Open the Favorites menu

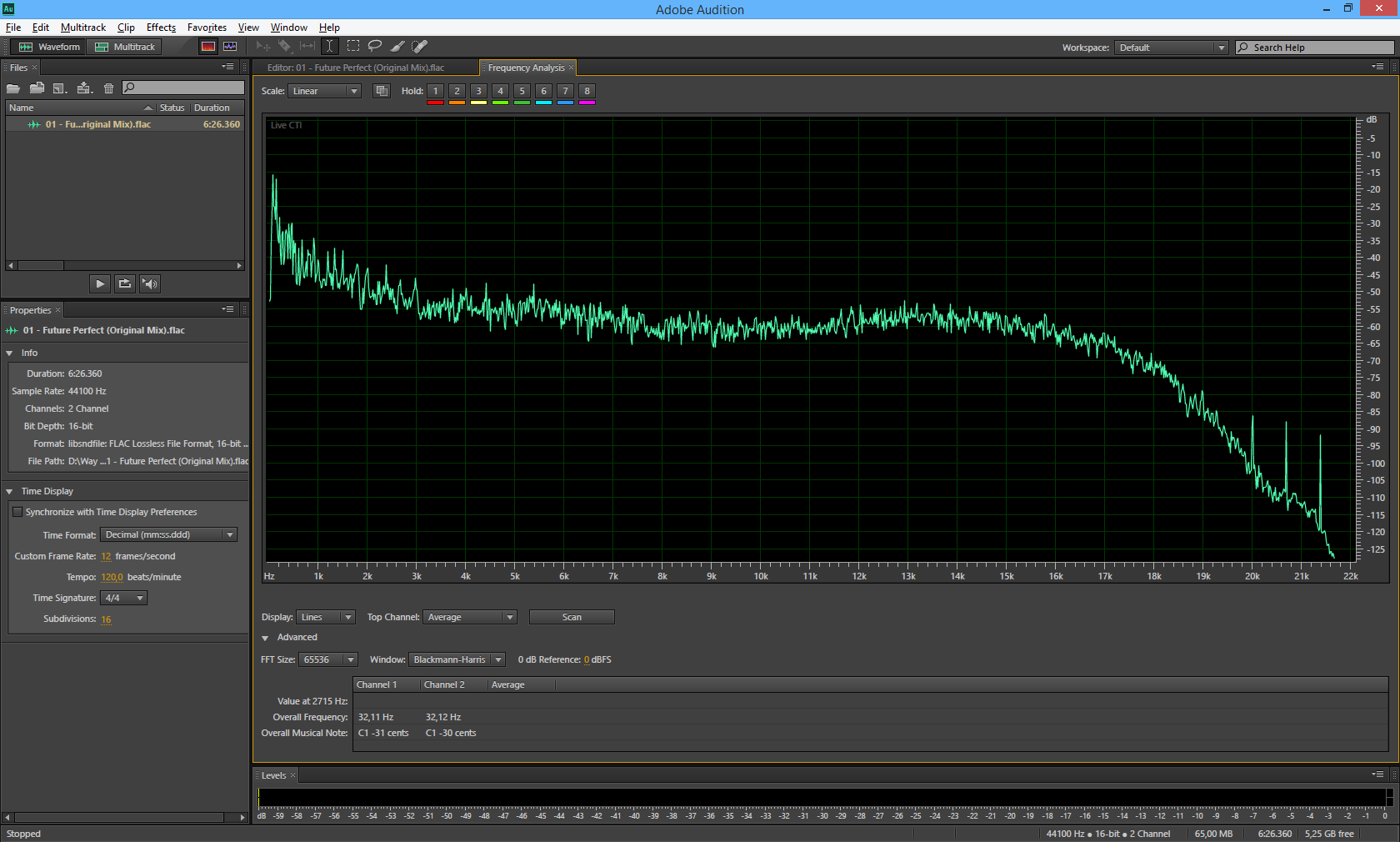click(207, 28)
